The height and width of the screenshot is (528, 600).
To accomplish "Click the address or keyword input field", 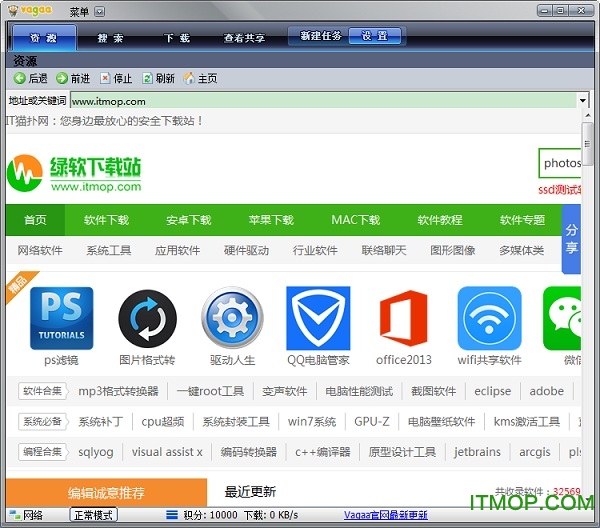I will click(x=320, y=101).
